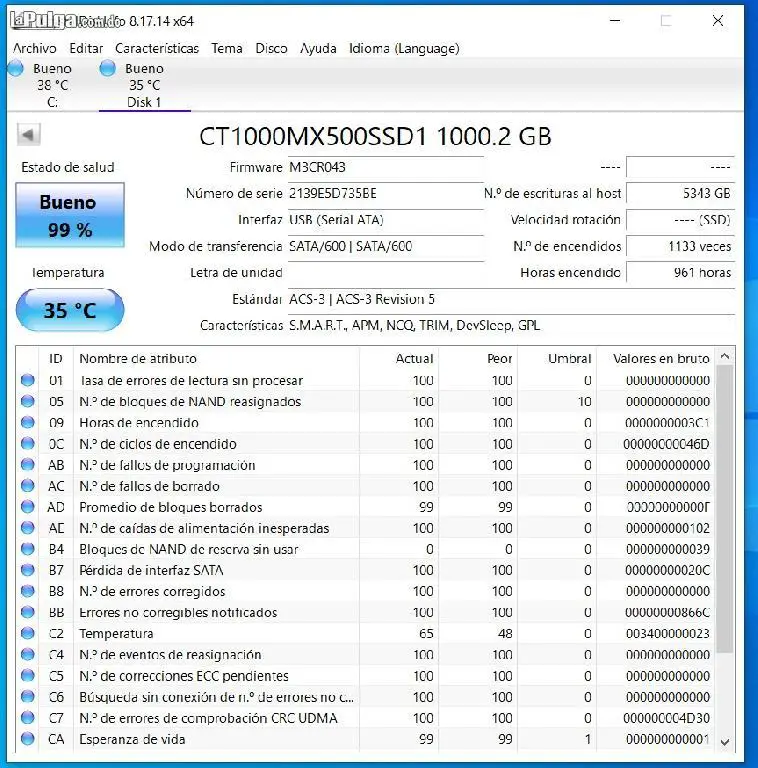
Task: Click status icon for attribute 05
Action: pyautogui.click(x=28, y=401)
